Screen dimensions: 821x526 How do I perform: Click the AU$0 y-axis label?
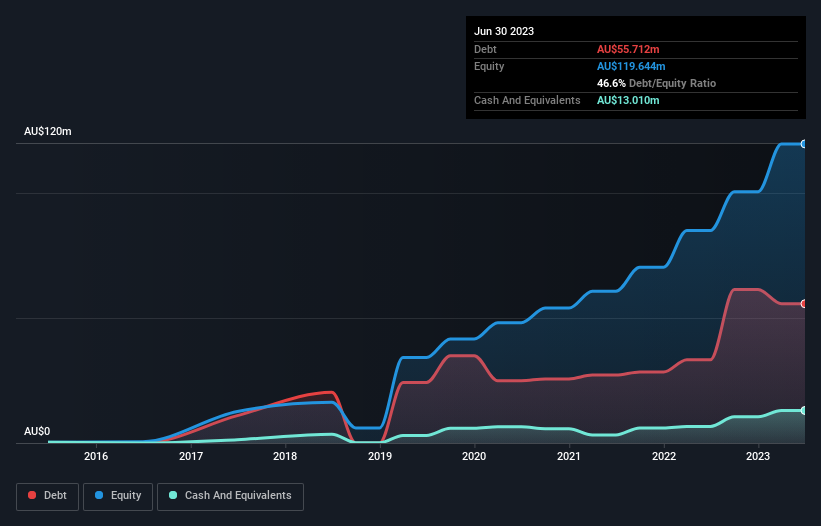click(x=37, y=431)
